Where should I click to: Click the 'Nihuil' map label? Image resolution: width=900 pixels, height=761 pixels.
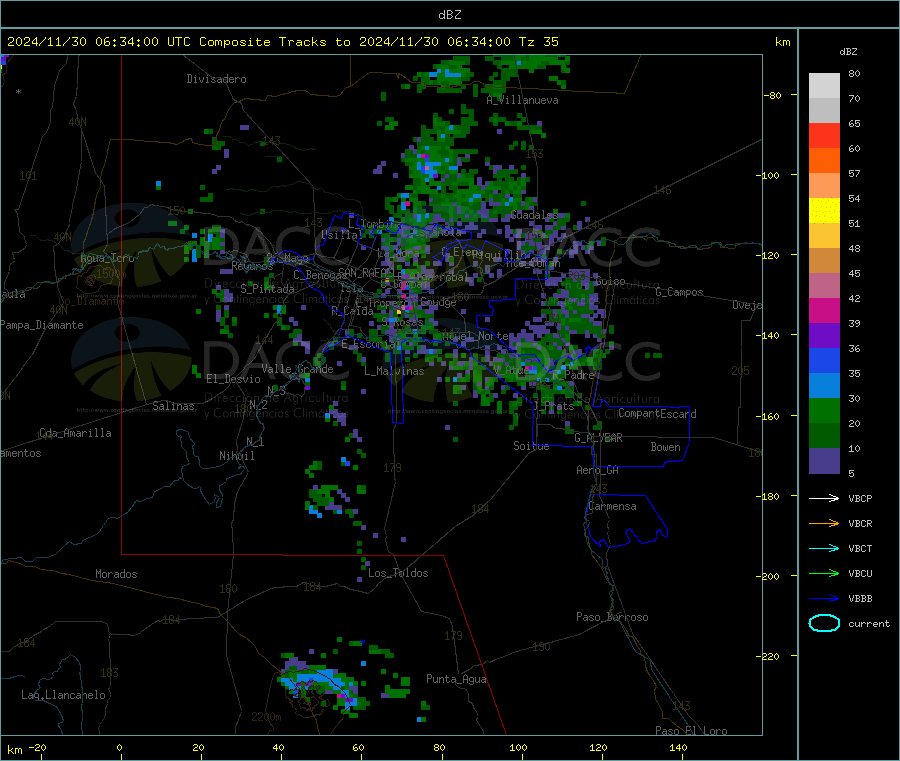(x=236, y=456)
